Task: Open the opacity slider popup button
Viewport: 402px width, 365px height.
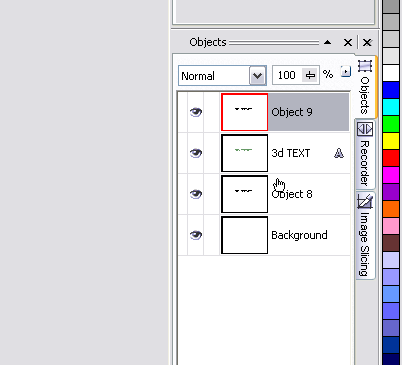Action: click(x=310, y=76)
